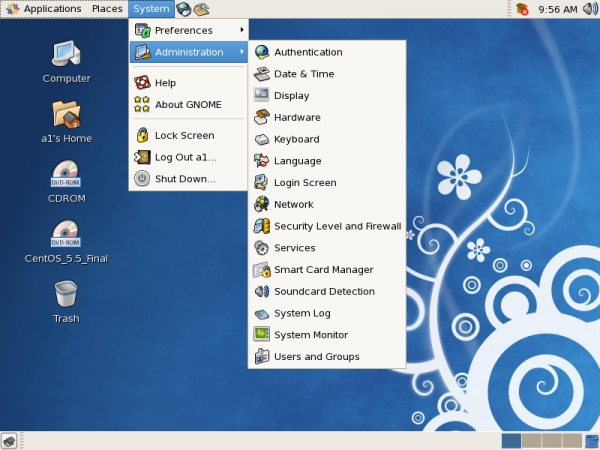Switch to the third workspace
Viewport: 600px width, 450px height.
551,441
